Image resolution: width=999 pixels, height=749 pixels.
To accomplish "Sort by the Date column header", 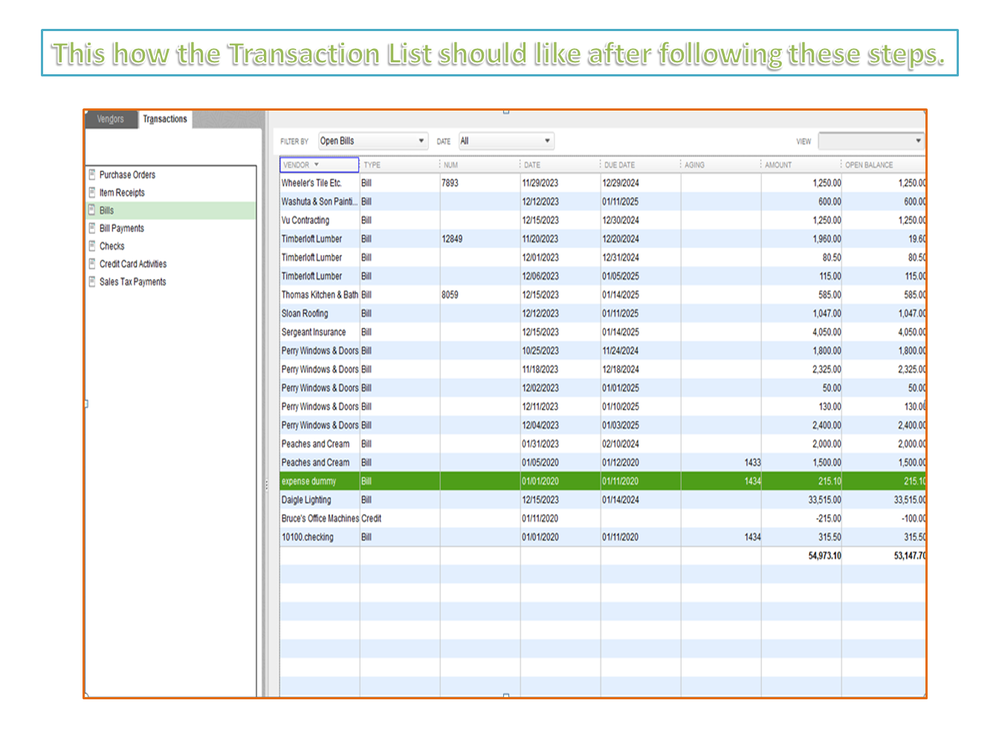I will (560, 164).
